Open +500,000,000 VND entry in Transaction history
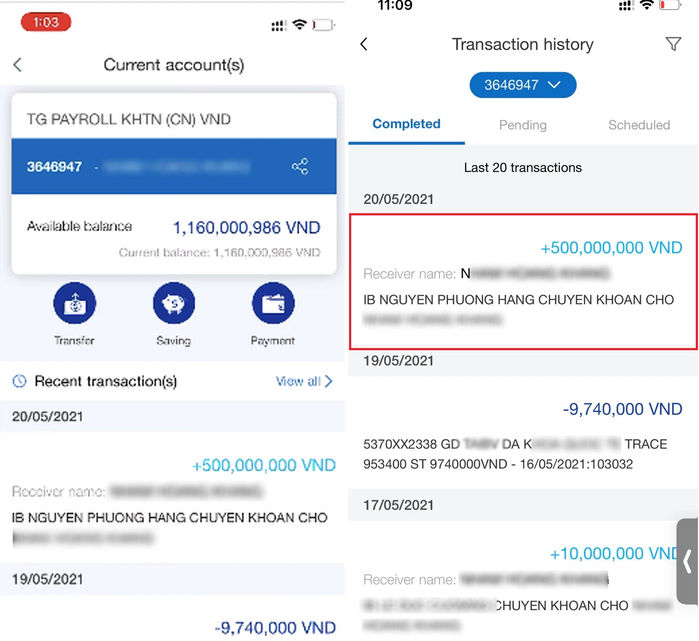This screenshot has width=699, height=641. coord(523,281)
